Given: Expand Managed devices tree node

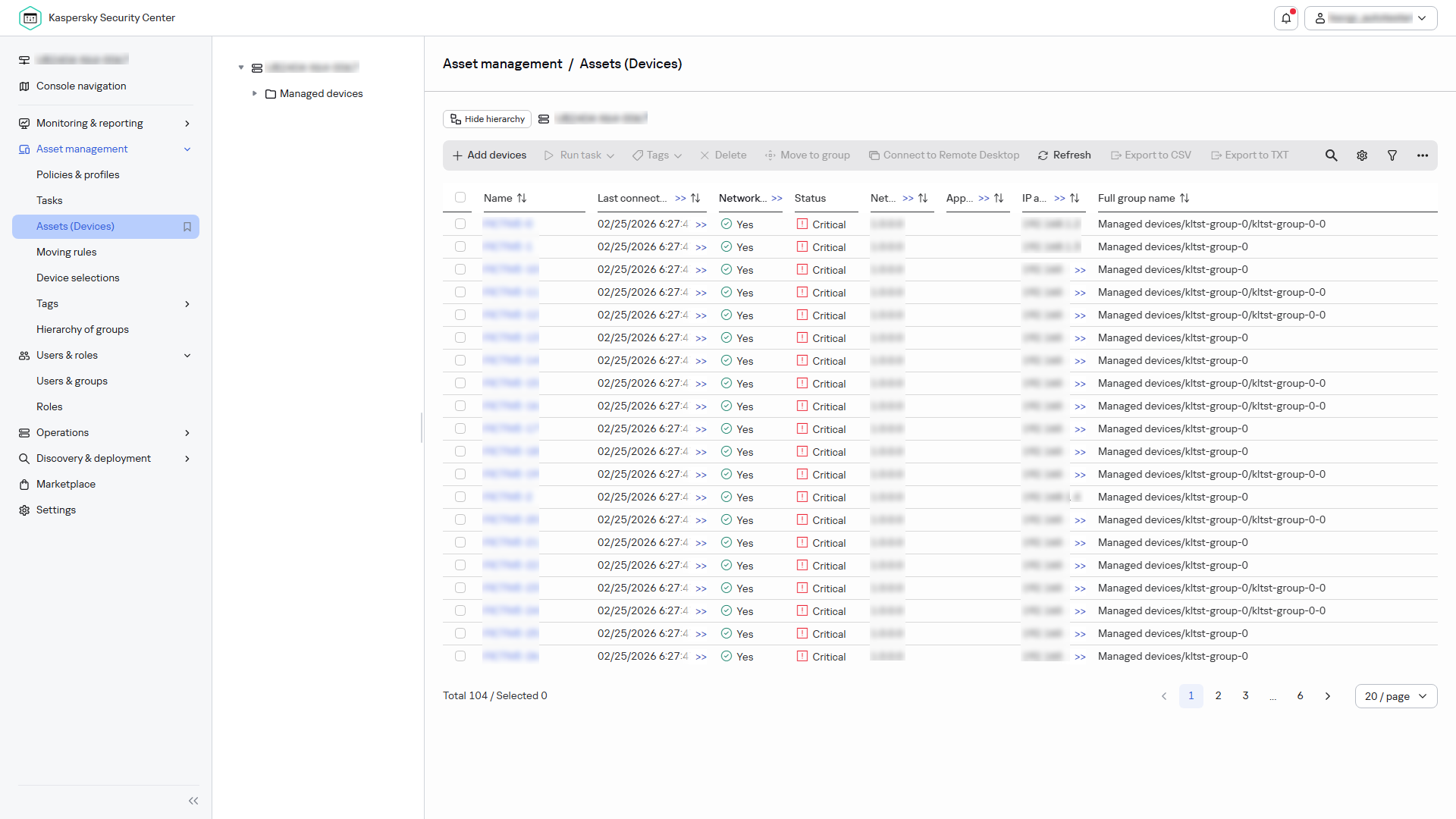Looking at the screenshot, I should [x=255, y=94].
